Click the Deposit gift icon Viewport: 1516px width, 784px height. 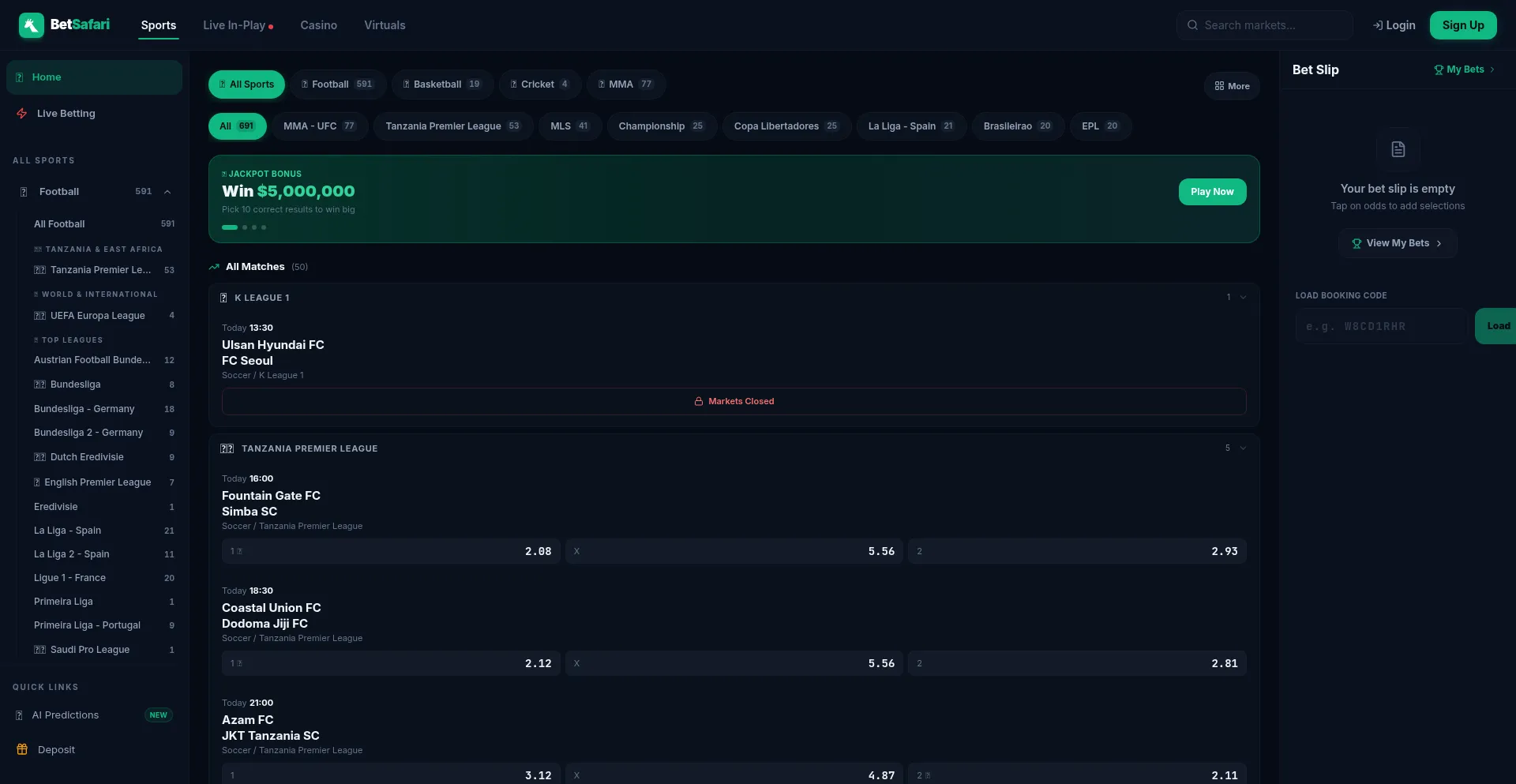(x=22, y=749)
